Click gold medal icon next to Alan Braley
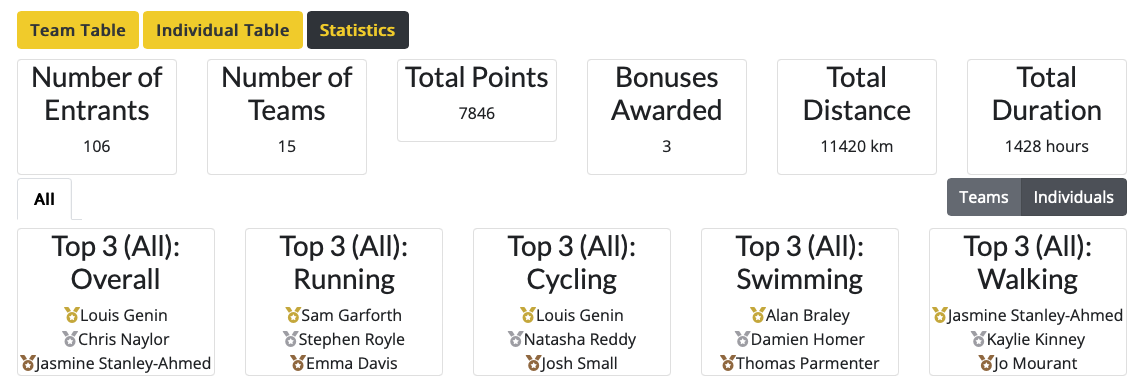 click(758, 315)
